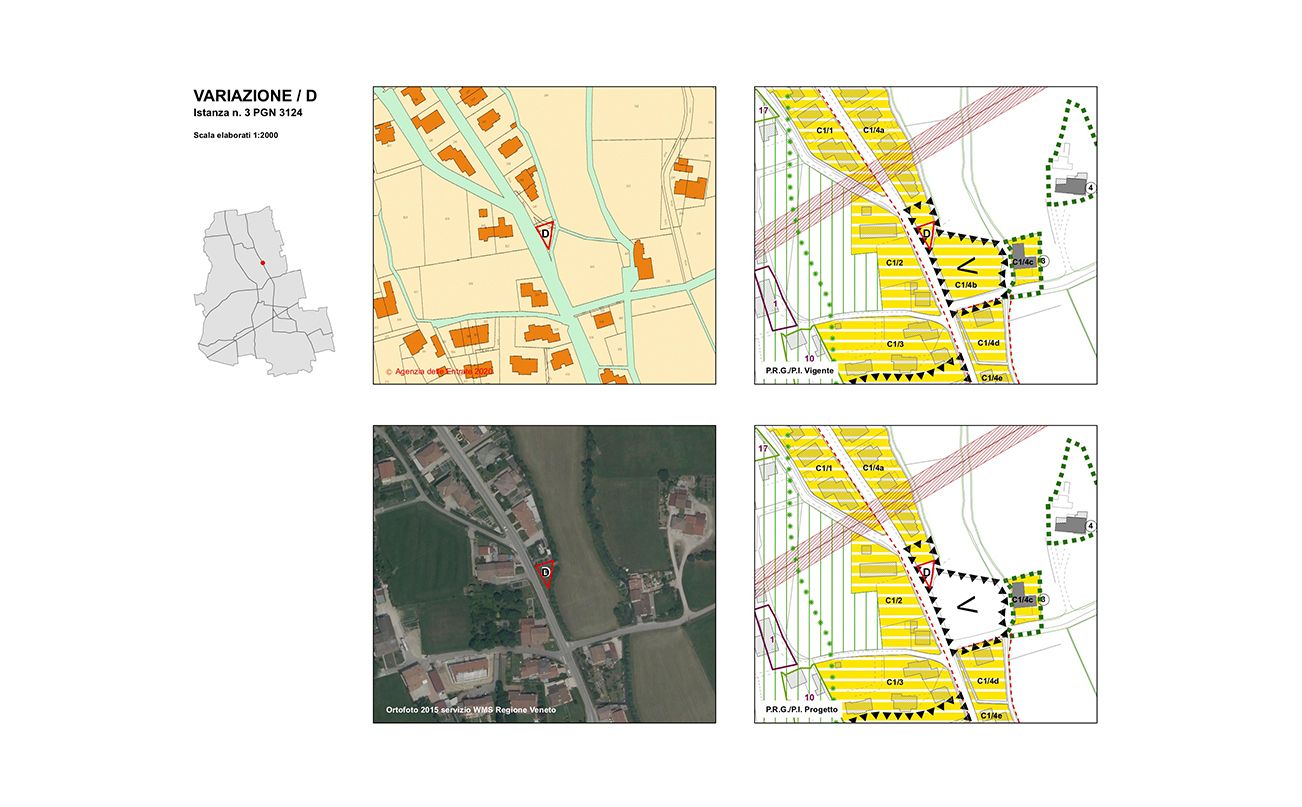
Task: Click the red dot on the grey locator map
Action: pos(262,263)
